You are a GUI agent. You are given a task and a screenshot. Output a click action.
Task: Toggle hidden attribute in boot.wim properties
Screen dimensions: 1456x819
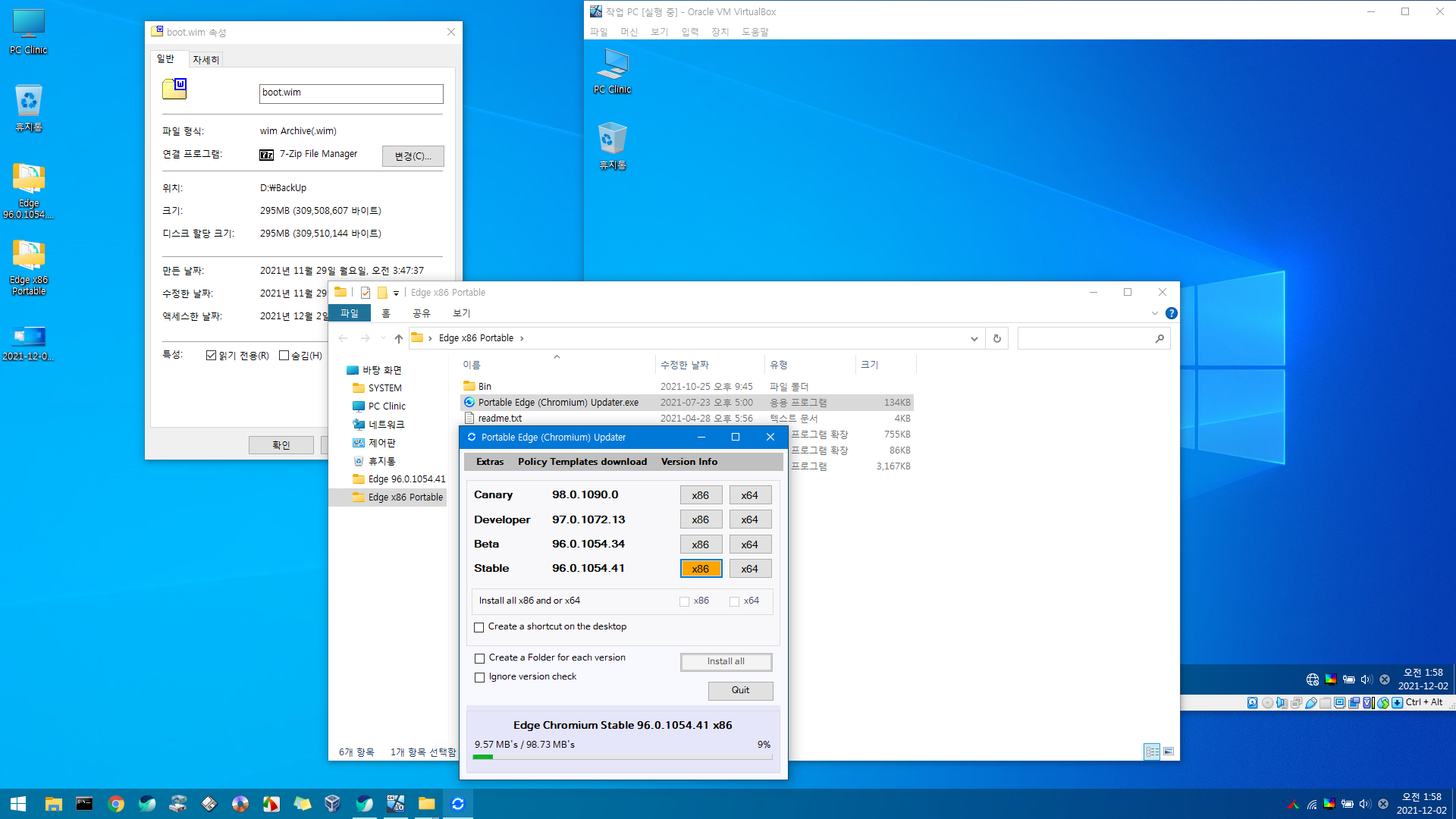[x=284, y=356]
